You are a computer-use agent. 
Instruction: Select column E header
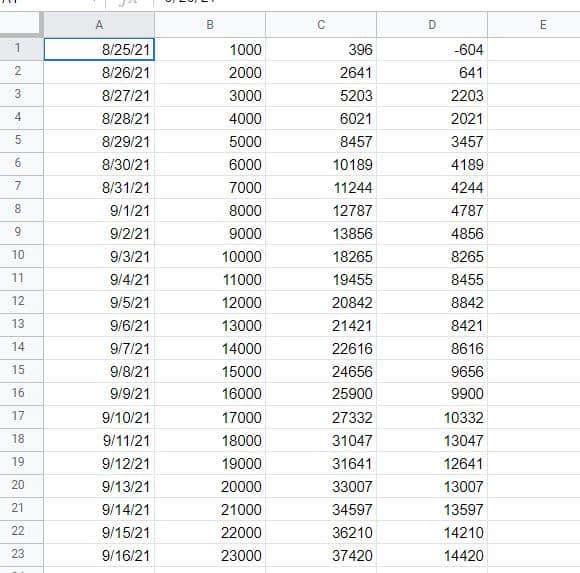(x=534, y=25)
